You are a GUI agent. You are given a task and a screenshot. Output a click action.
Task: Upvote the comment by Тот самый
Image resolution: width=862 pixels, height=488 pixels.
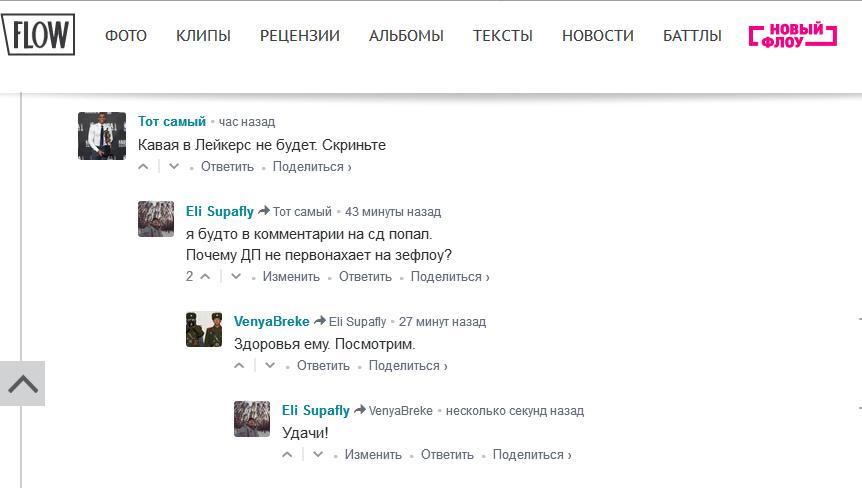point(143,167)
